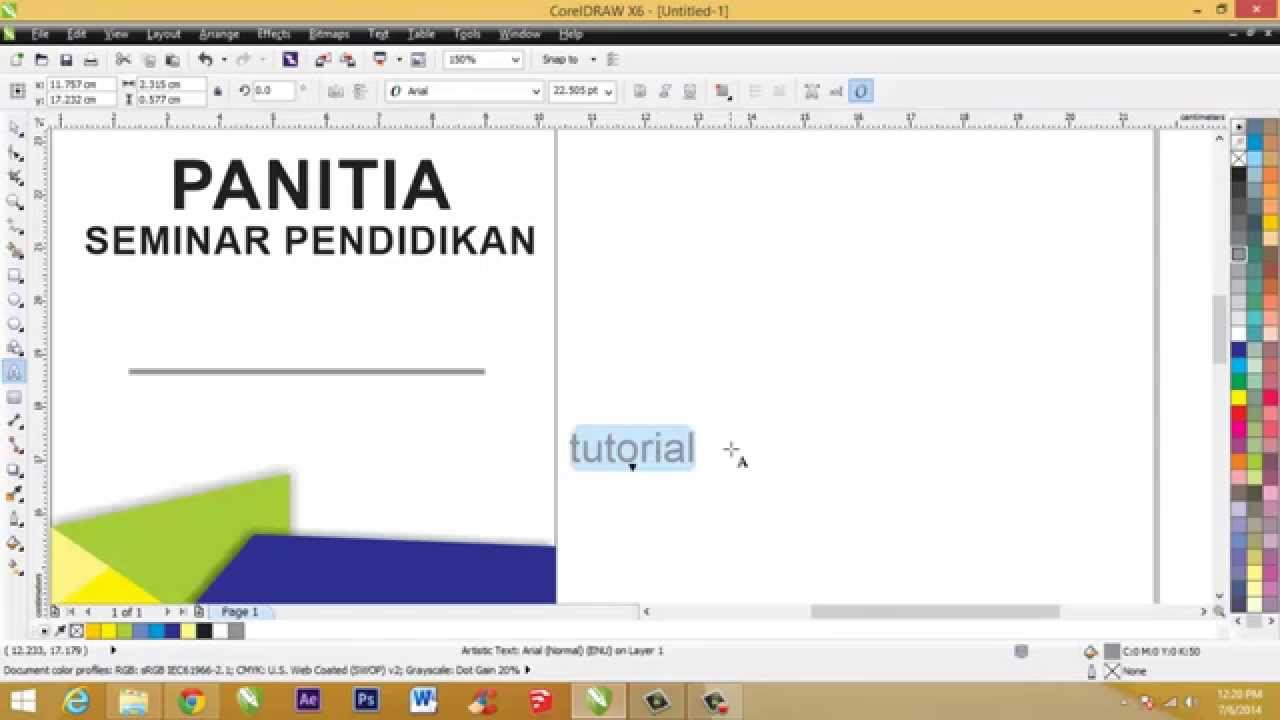The image size is (1280, 720).
Task: Click the Outline color status indicator
Action: click(x=1111, y=671)
